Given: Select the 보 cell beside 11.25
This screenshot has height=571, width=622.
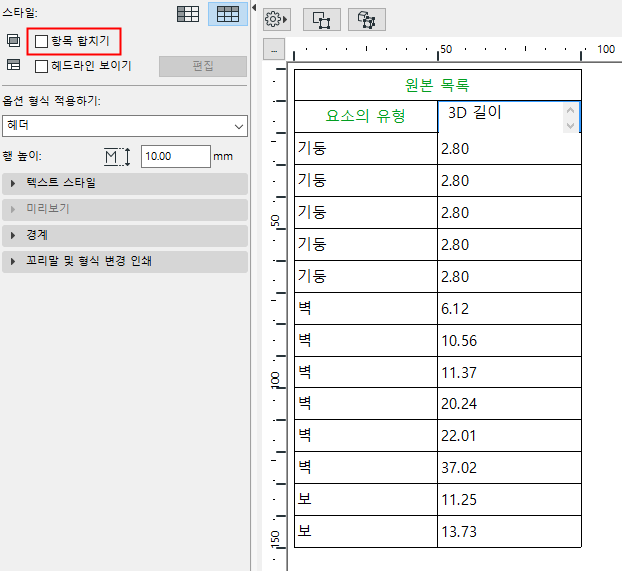Looking at the screenshot, I should click(x=366, y=500).
